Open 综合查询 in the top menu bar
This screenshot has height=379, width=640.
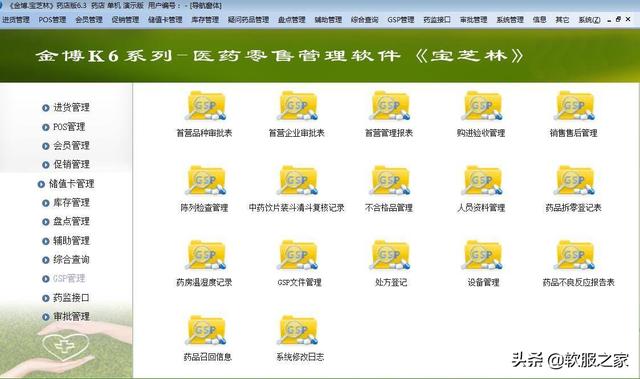(364, 20)
